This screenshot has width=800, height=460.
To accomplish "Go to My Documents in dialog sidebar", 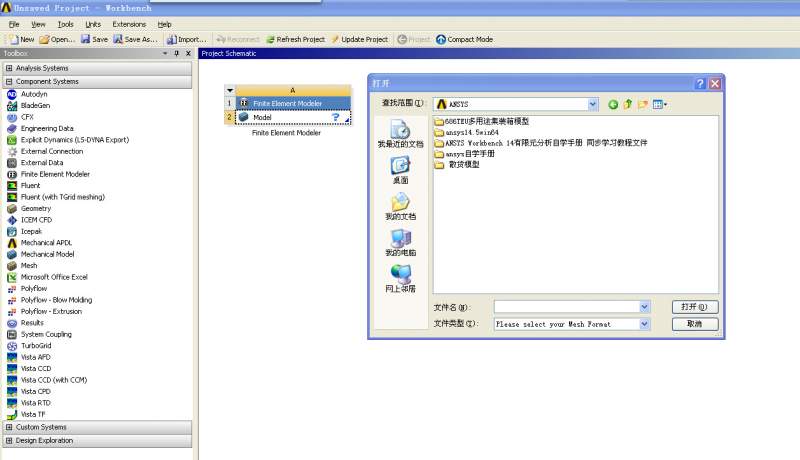I will click(401, 206).
